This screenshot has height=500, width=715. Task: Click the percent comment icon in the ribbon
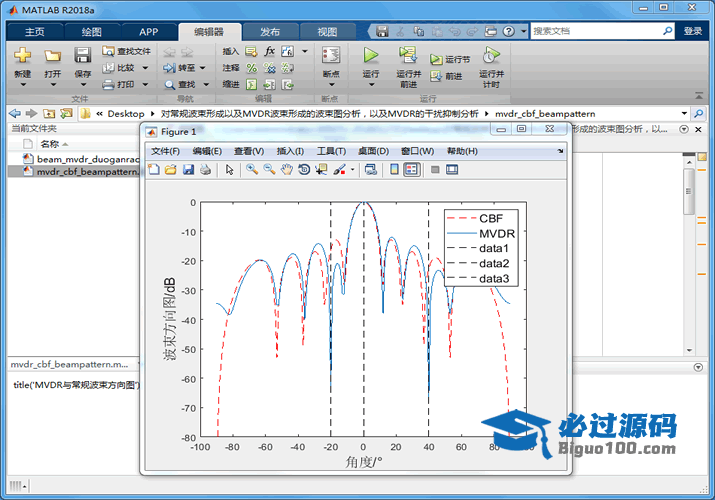[x=252, y=68]
